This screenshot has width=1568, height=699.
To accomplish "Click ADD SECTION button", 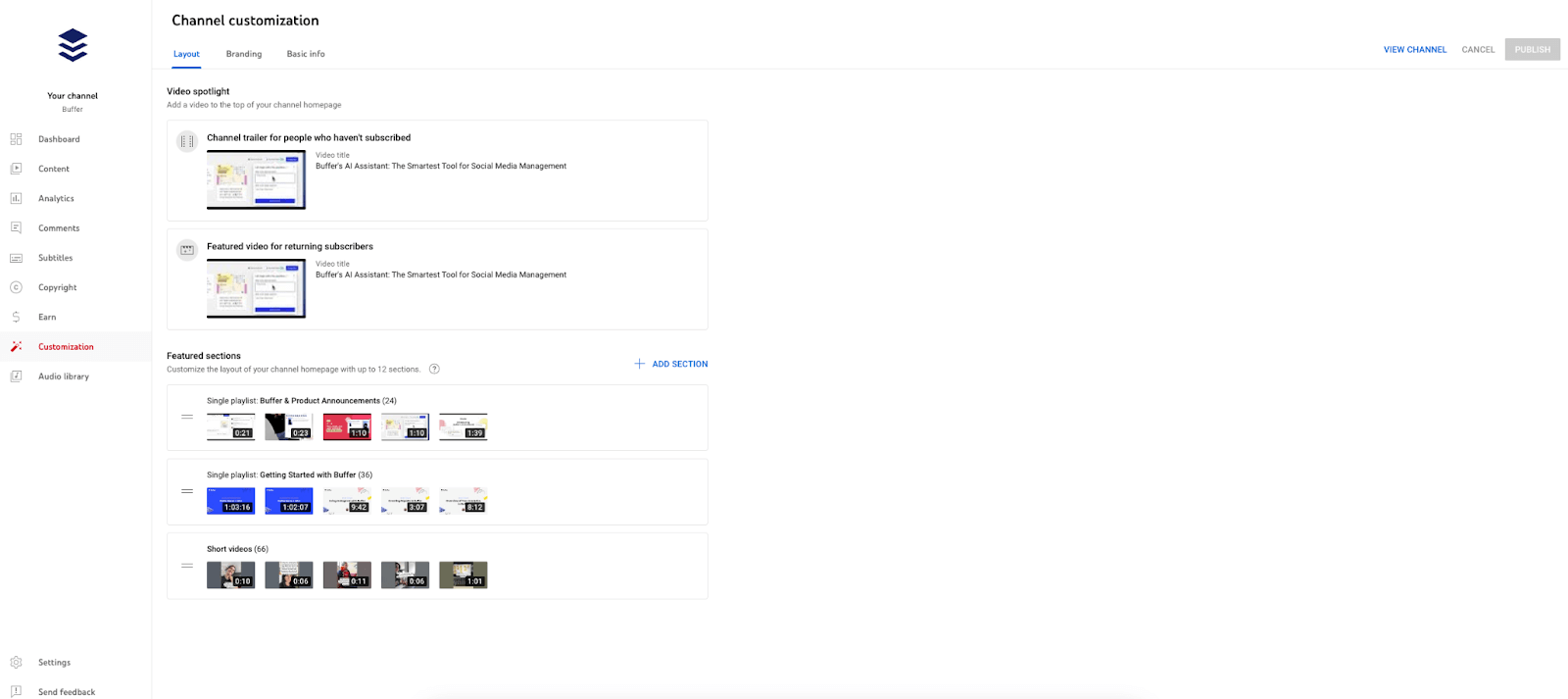I will 671,364.
